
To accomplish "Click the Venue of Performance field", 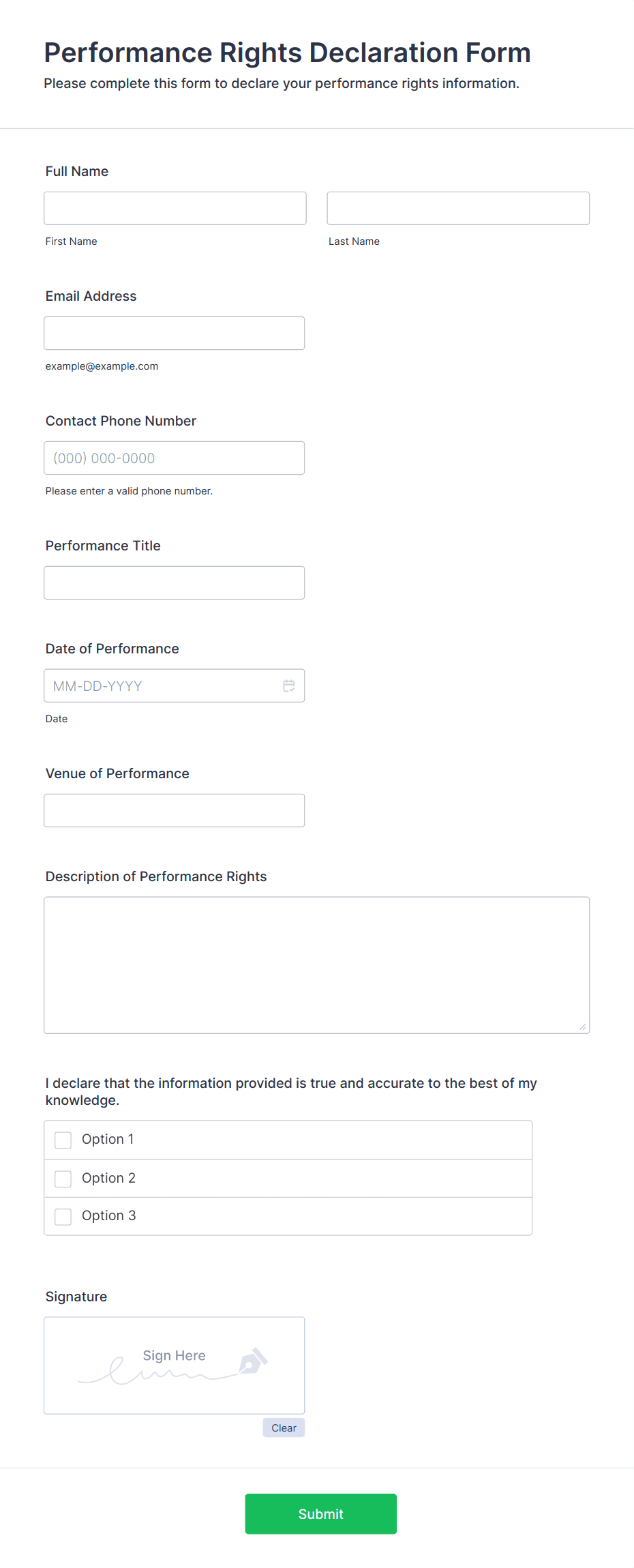I will (175, 810).
